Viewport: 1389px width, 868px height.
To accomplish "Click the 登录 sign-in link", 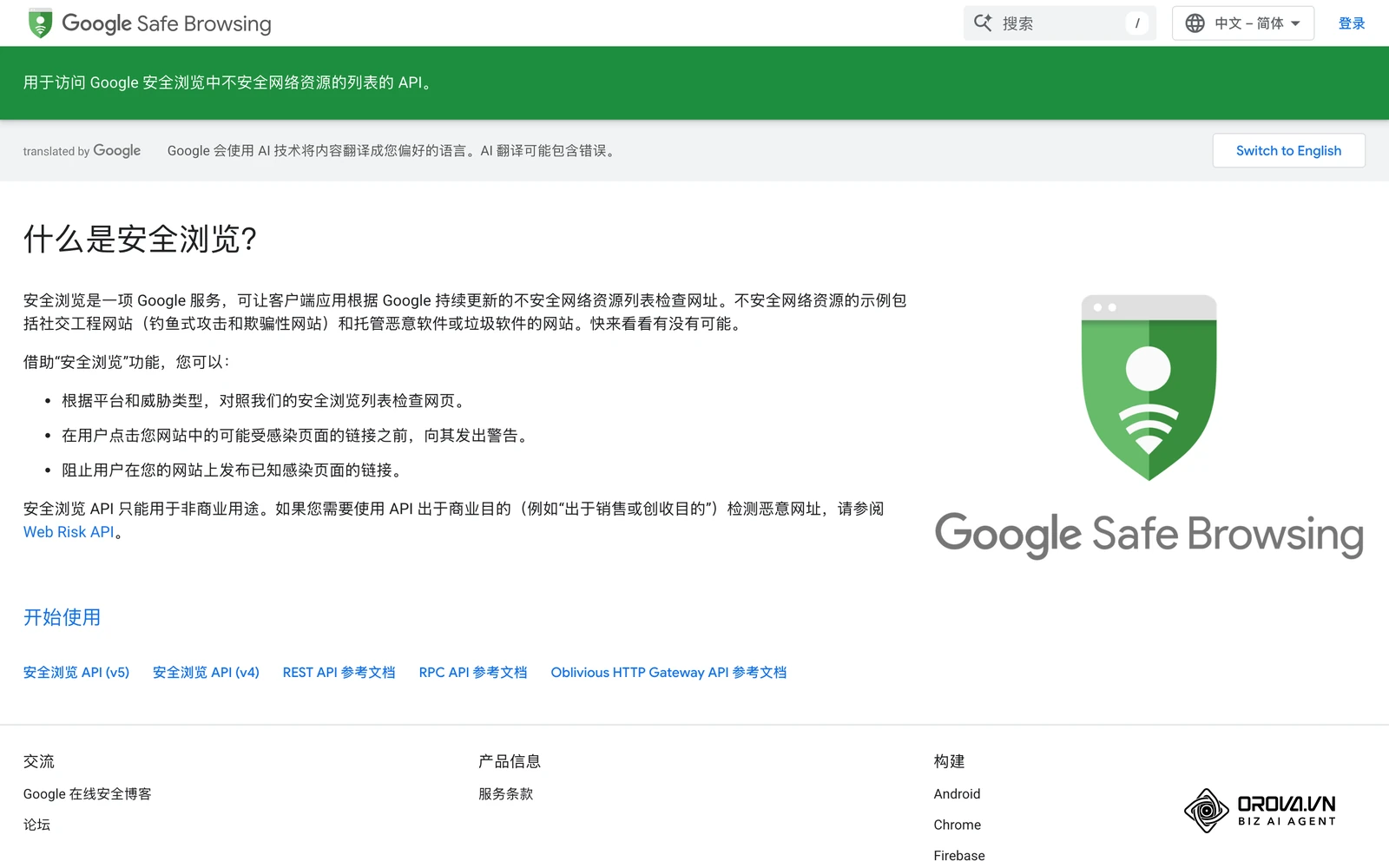I will pos(1352,23).
